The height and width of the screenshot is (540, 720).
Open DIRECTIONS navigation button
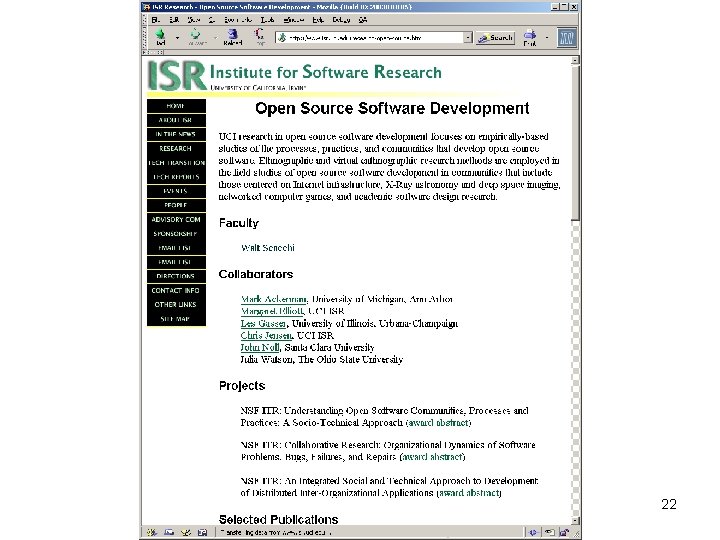(x=176, y=276)
